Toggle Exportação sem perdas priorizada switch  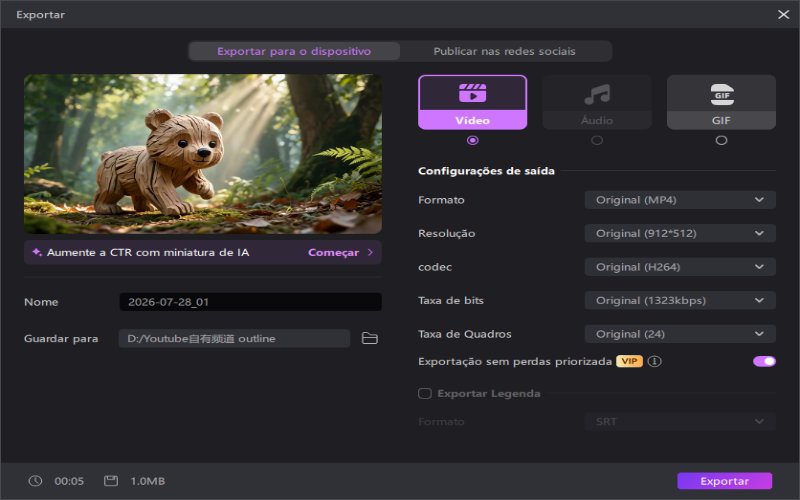coord(764,361)
